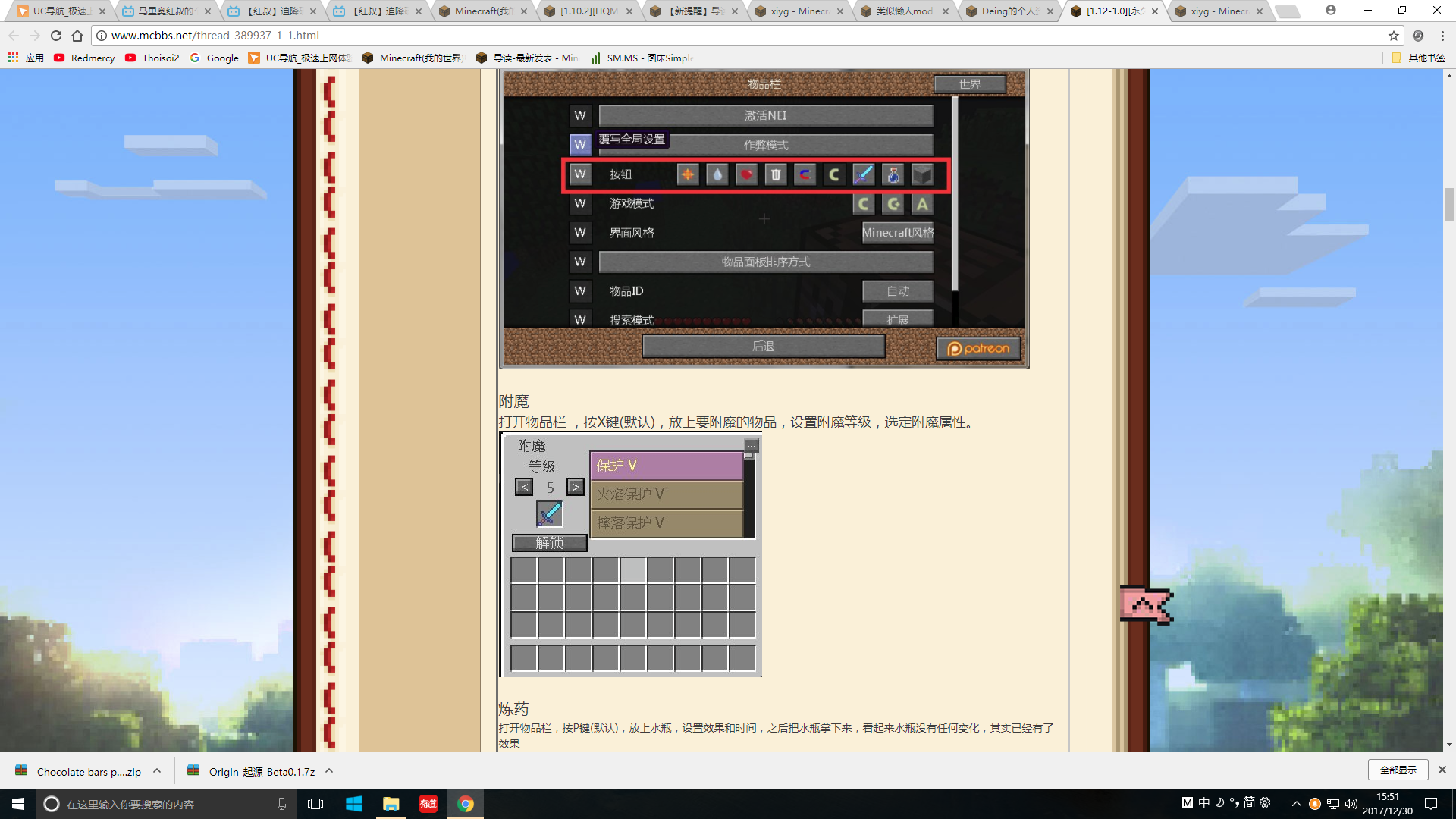This screenshot has height=819, width=1456.
Task: Open Chrome from the taskbar
Action: pyautogui.click(x=466, y=804)
